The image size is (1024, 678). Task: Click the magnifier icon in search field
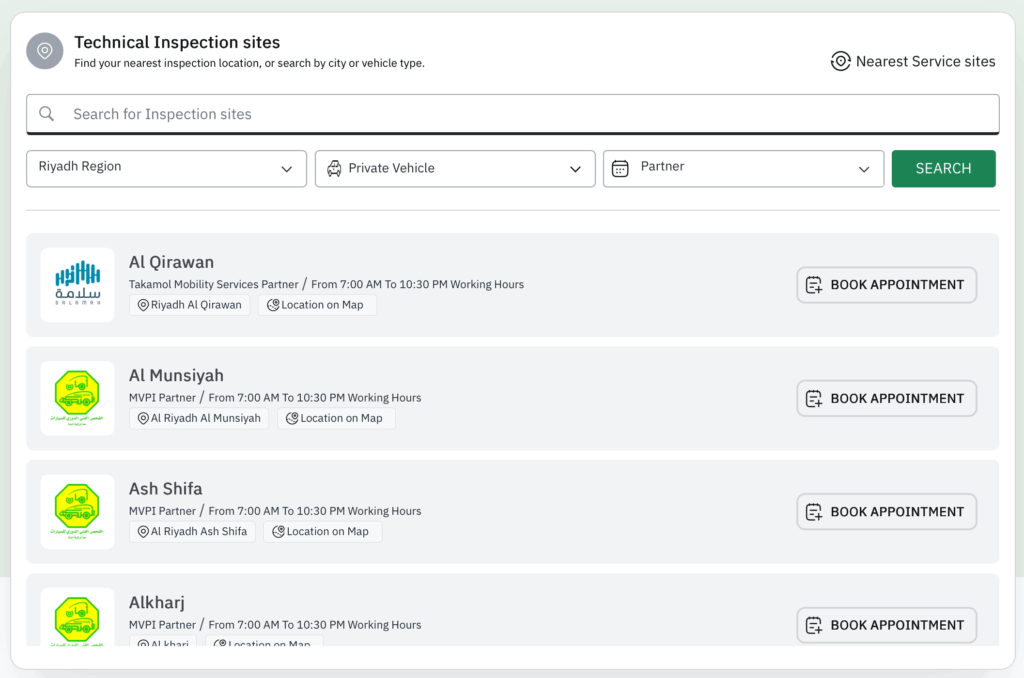[47, 114]
